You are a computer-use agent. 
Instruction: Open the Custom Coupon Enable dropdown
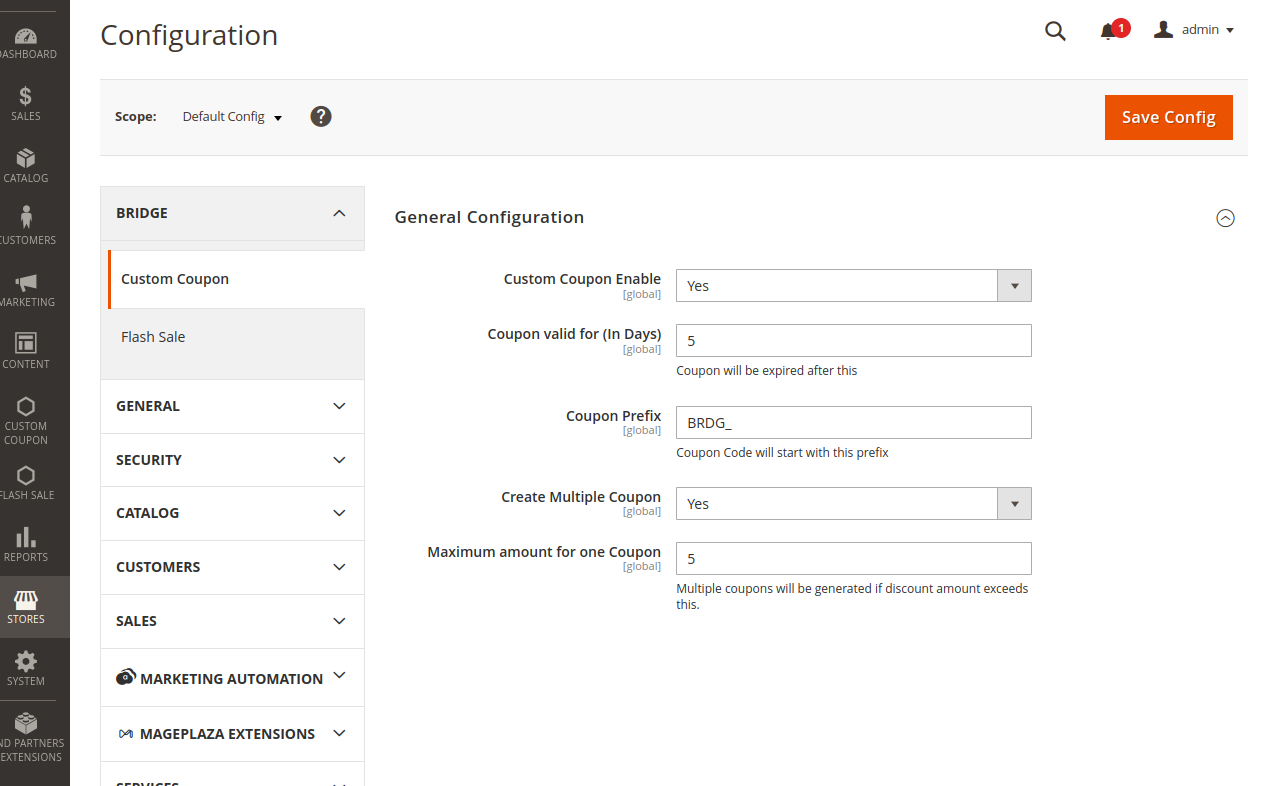(853, 286)
